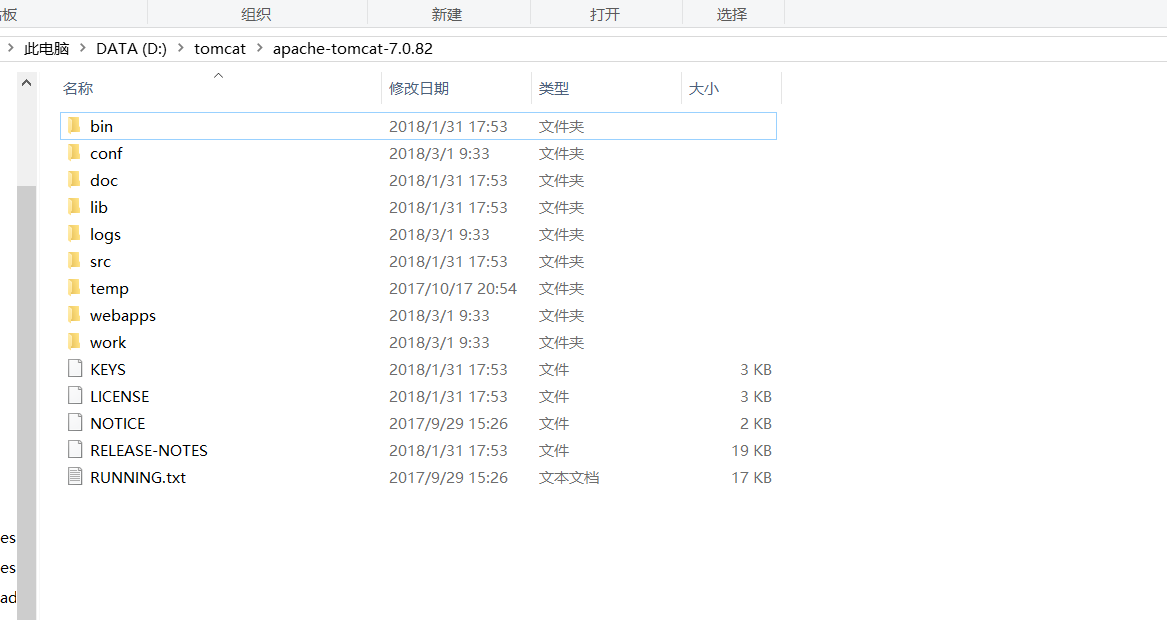This screenshot has height=620, width=1167.
Task: Navigate to tomcat folder in breadcrumb
Action: (220, 48)
